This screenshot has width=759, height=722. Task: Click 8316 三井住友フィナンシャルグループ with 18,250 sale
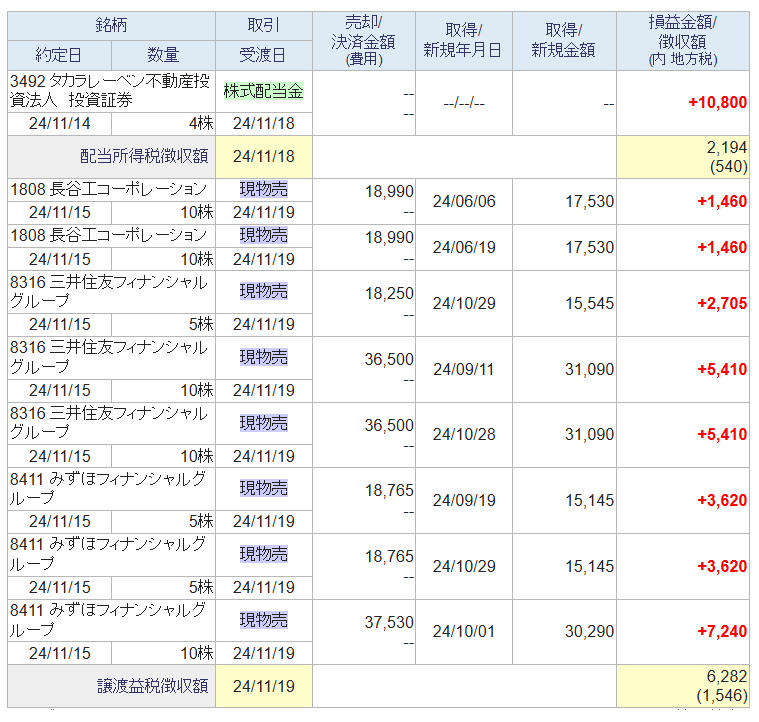pyautogui.click(x=111, y=292)
